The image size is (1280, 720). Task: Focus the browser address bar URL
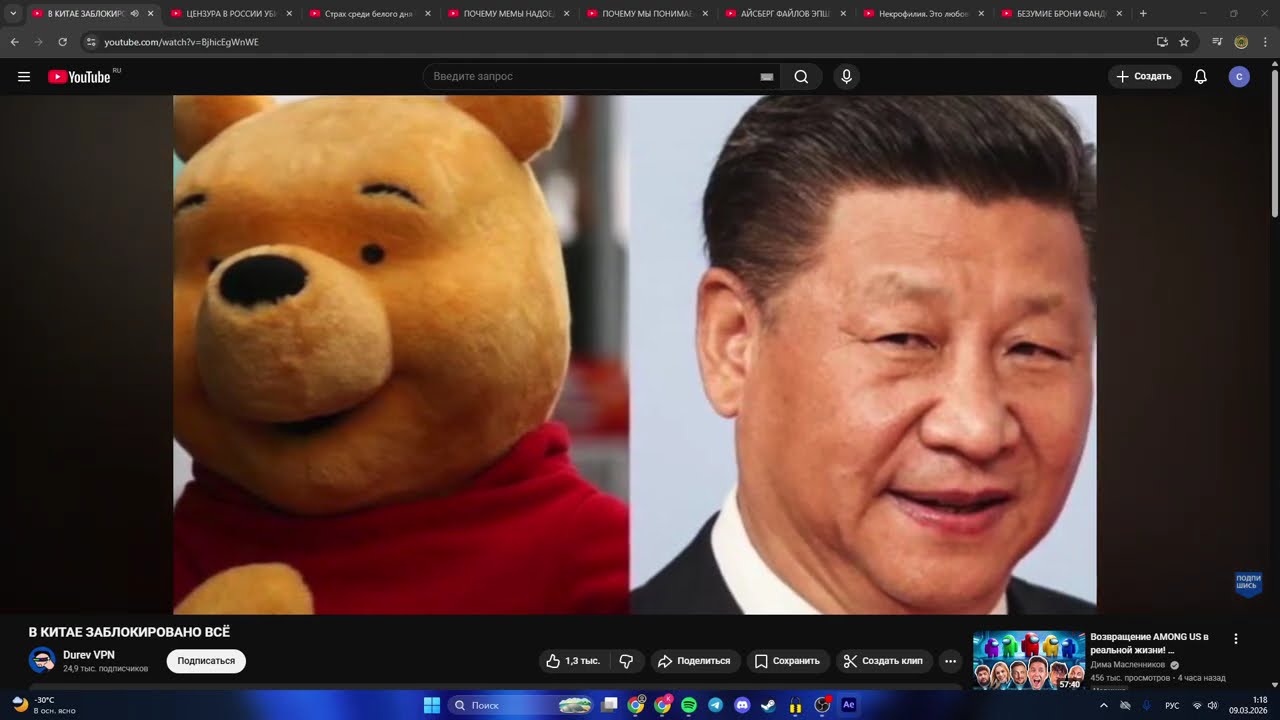click(x=181, y=42)
